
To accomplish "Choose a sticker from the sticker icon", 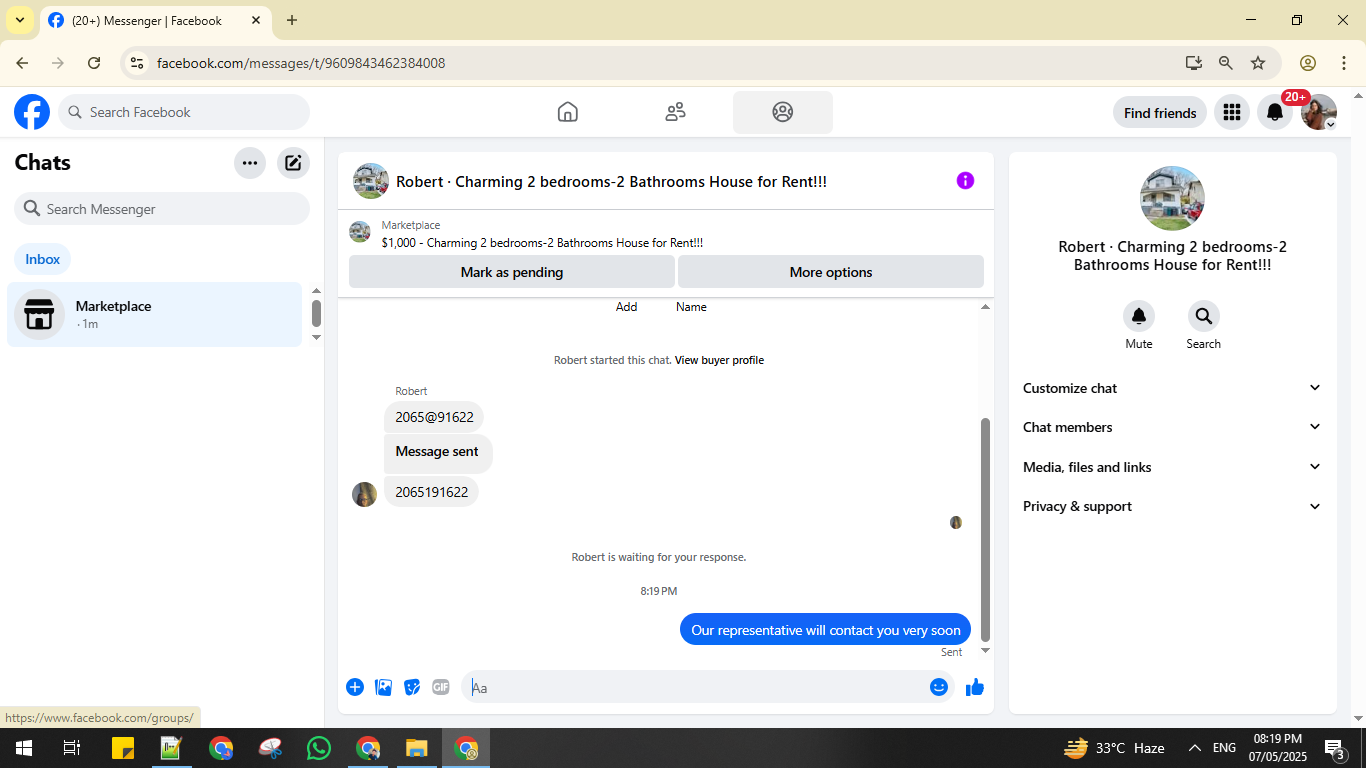I will [x=412, y=687].
